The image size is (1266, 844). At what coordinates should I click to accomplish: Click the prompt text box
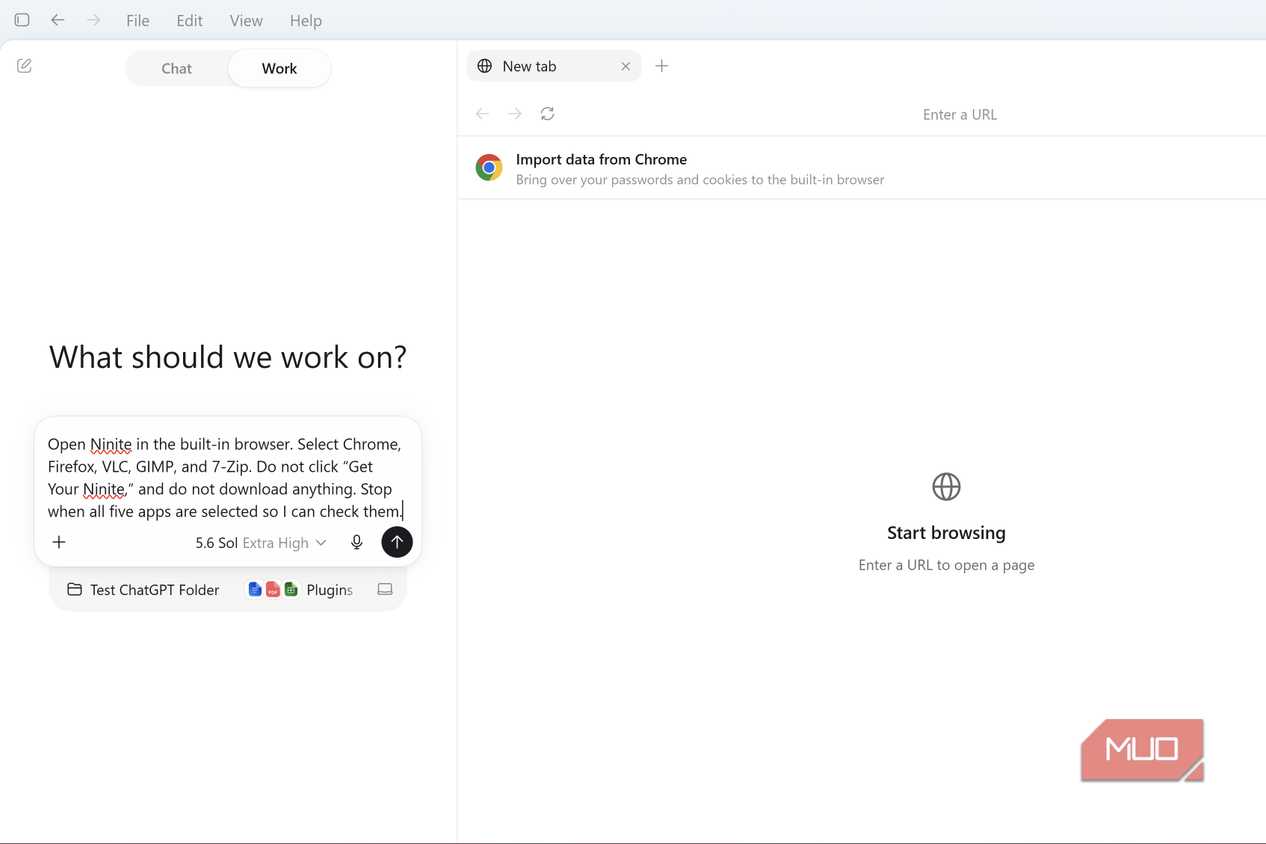tap(226, 477)
